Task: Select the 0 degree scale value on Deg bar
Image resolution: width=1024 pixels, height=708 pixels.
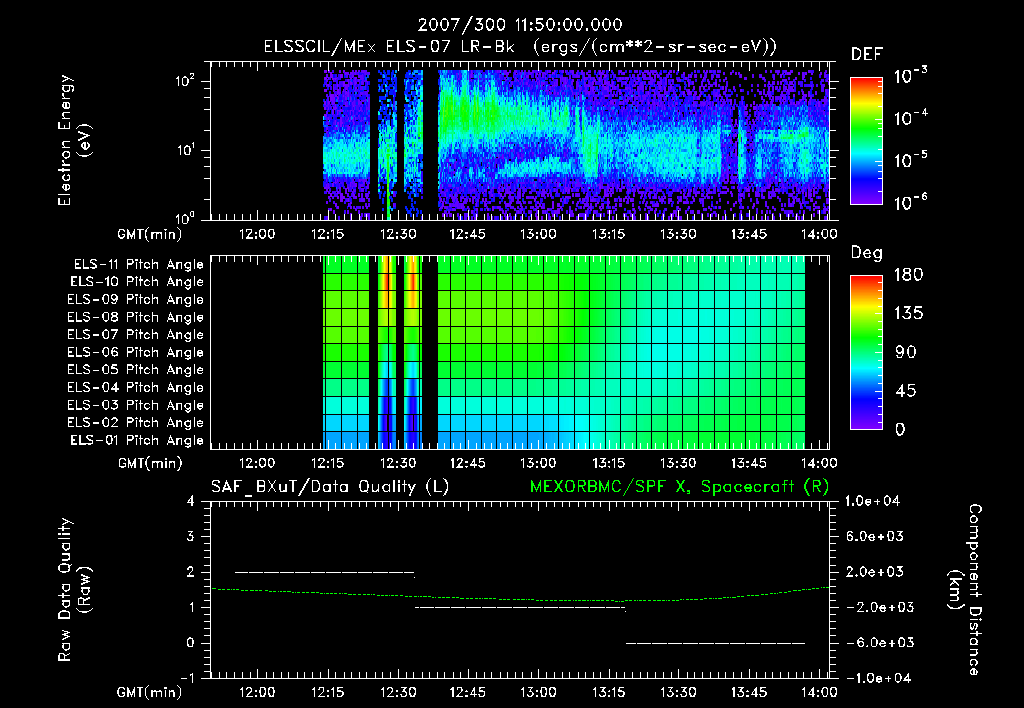Action: (x=900, y=429)
